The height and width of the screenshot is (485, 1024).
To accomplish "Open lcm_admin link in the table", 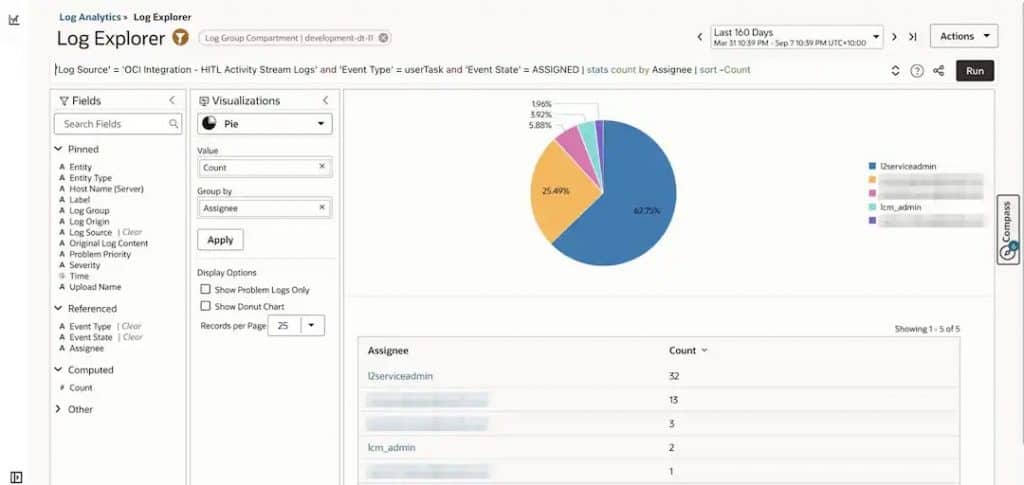I will point(391,448).
